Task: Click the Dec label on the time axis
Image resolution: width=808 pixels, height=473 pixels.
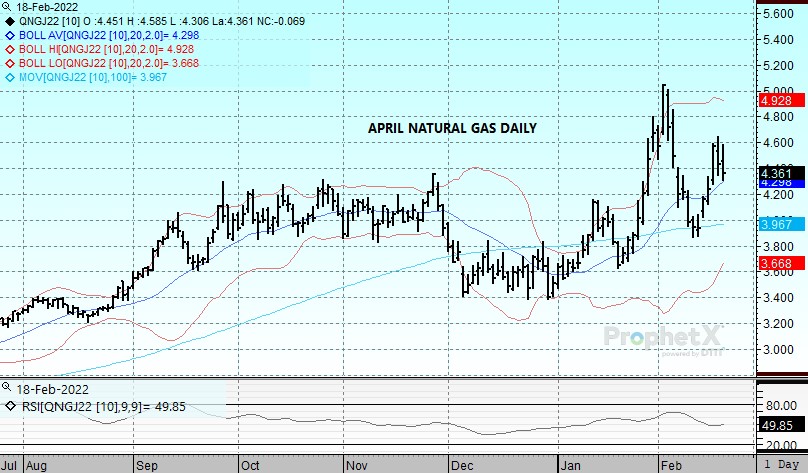Action: pos(461,465)
